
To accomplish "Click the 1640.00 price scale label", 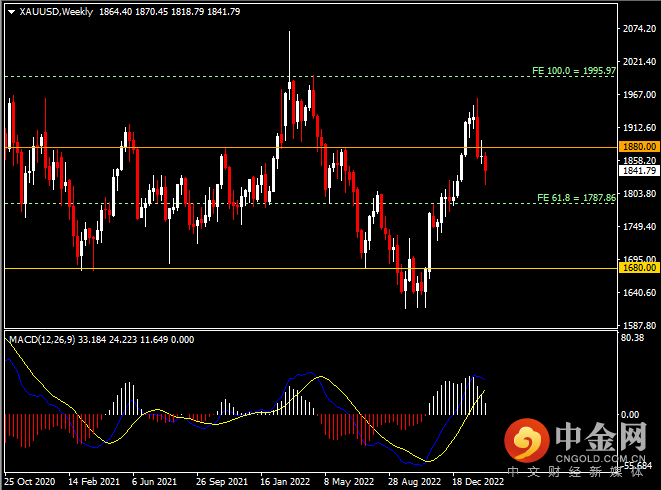I will click(638, 293).
